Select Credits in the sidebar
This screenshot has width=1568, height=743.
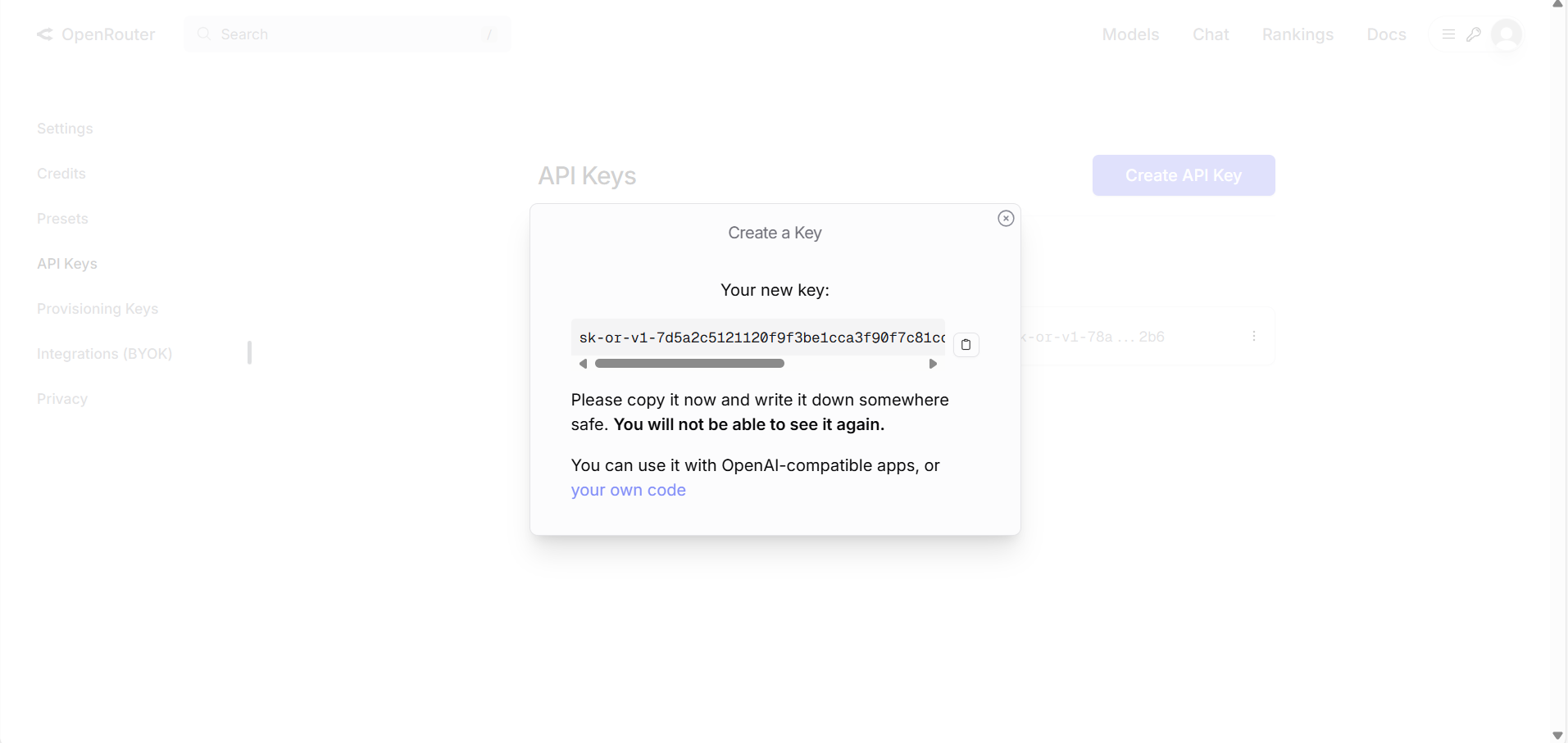(x=61, y=173)
